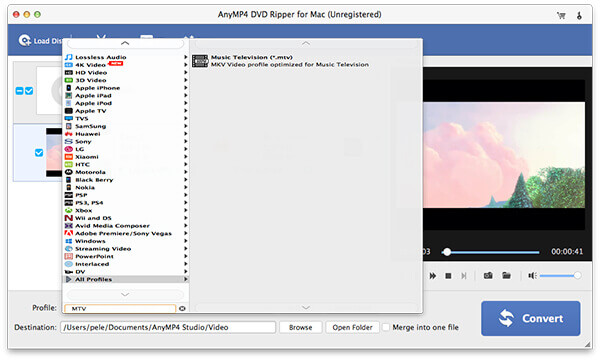Click the profile list bottom chevron

[x=125, y=295]
